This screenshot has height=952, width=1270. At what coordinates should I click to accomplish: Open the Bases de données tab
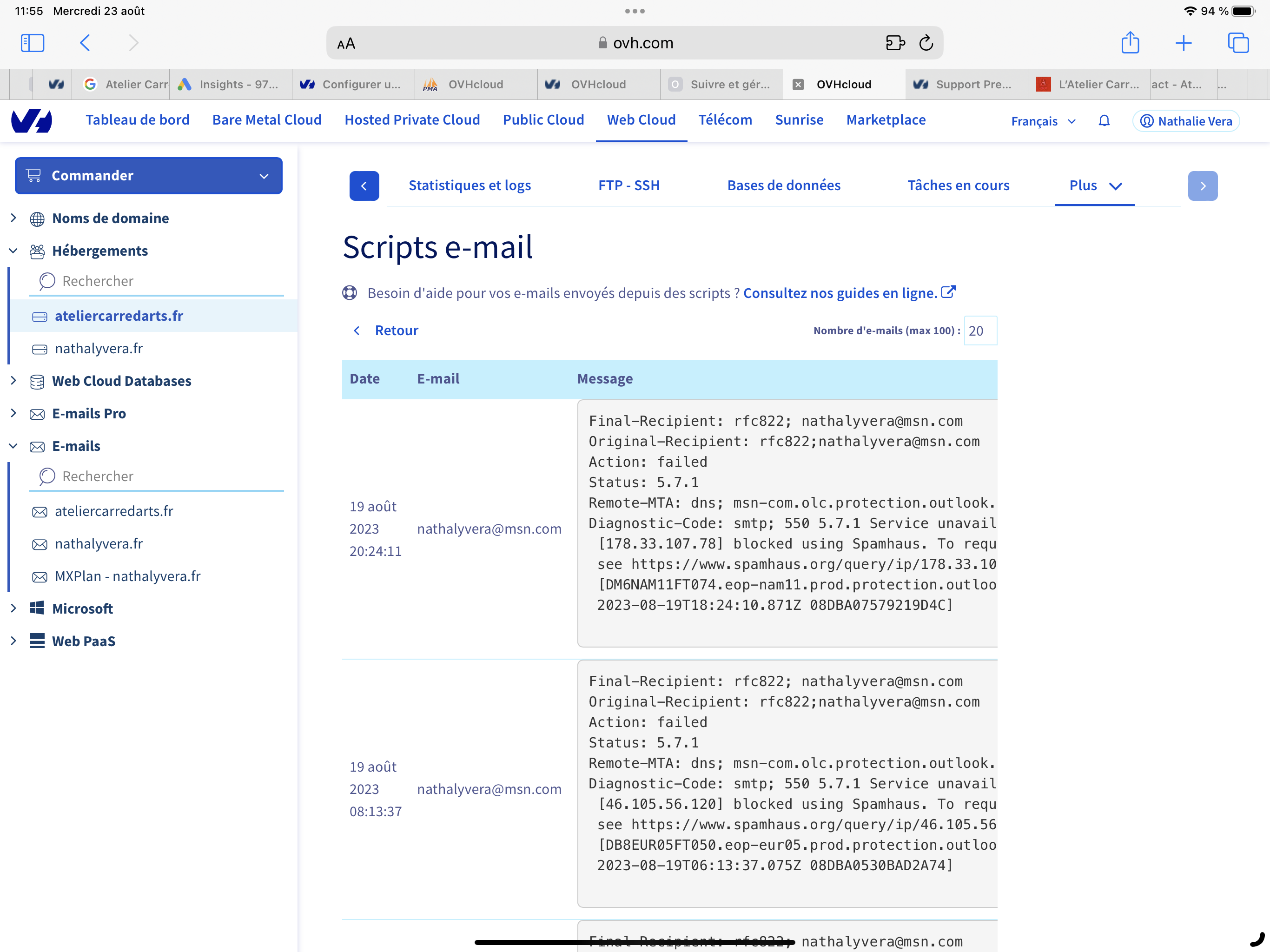783,185
